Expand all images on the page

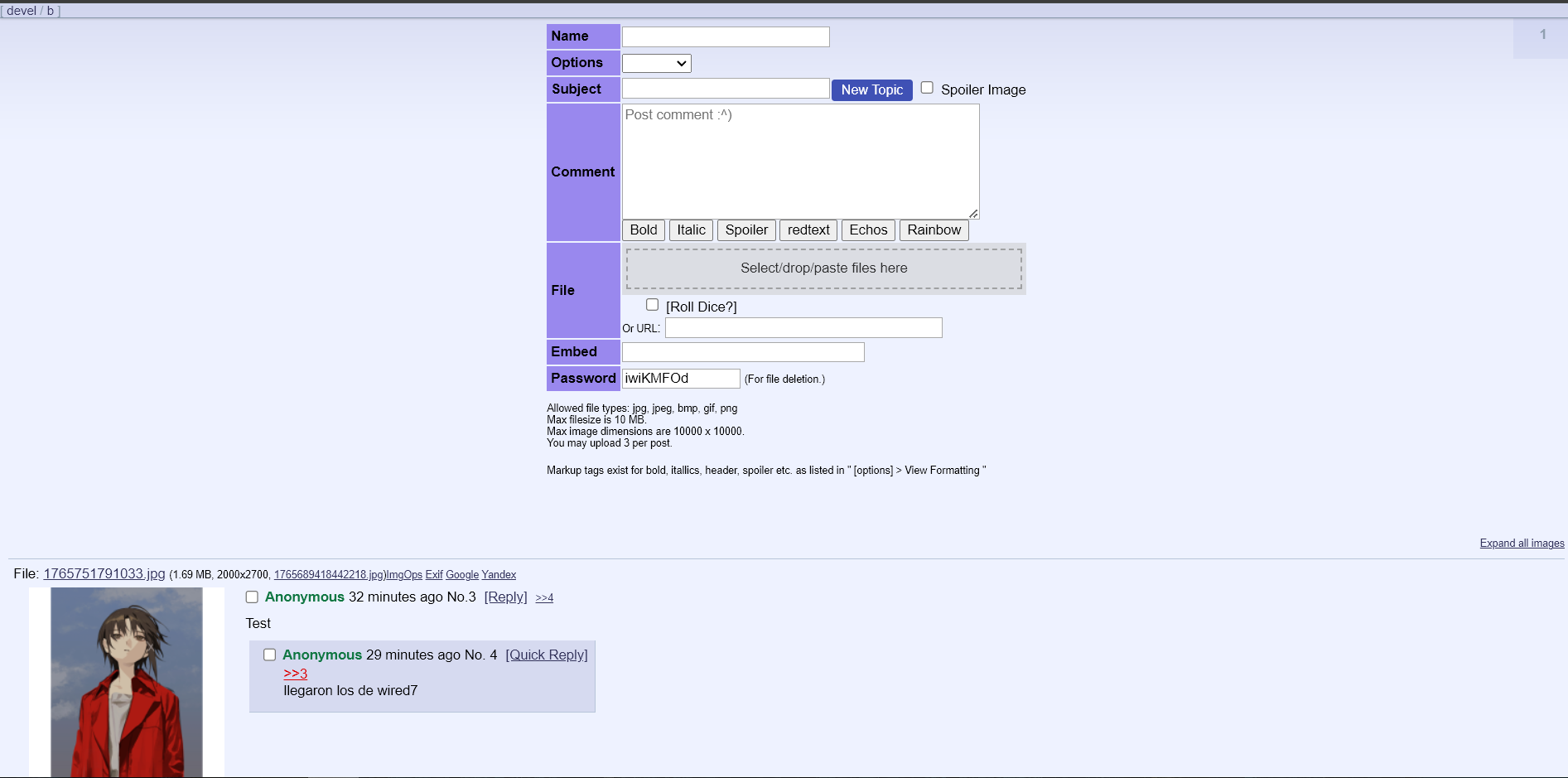1522,544
